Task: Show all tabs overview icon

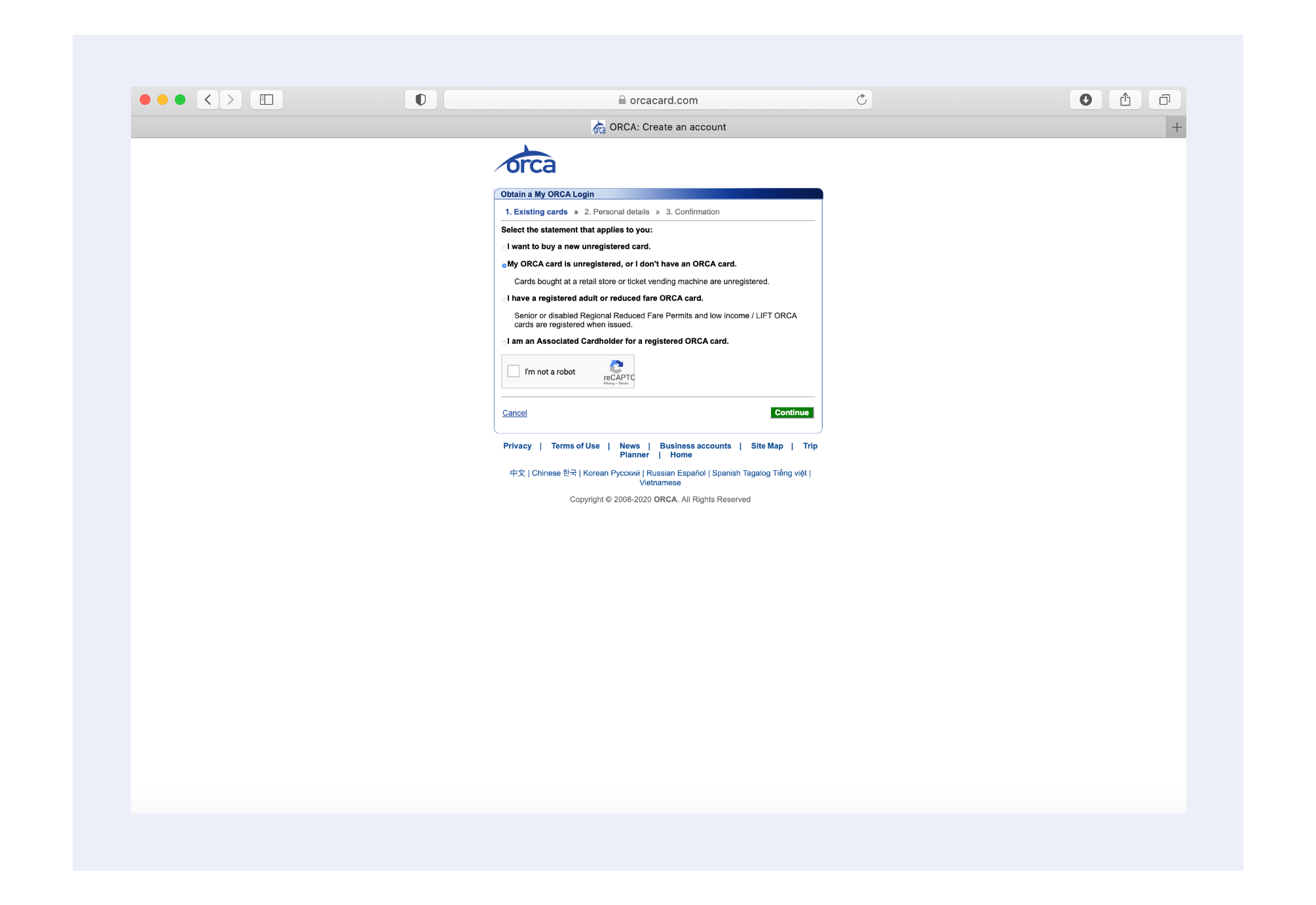Action: pyautogui.click(x=1165, y=100)
